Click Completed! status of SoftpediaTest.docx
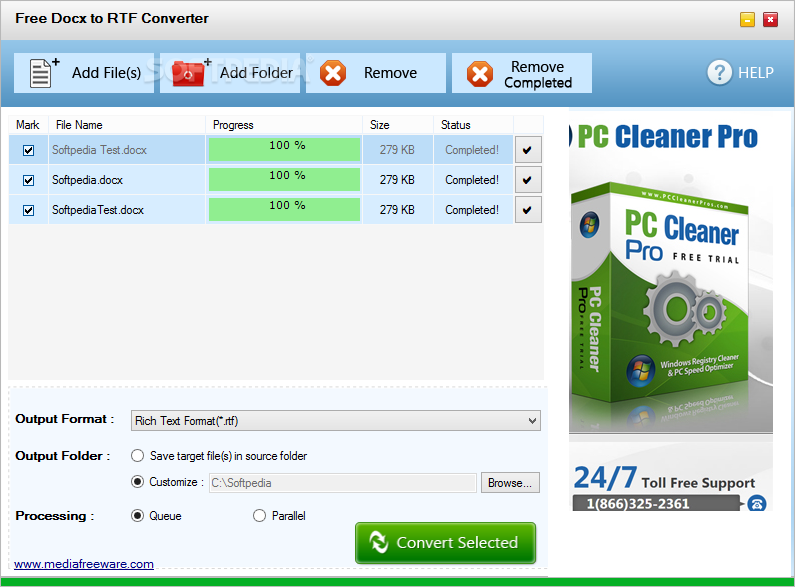 click(x=472, y=210)
